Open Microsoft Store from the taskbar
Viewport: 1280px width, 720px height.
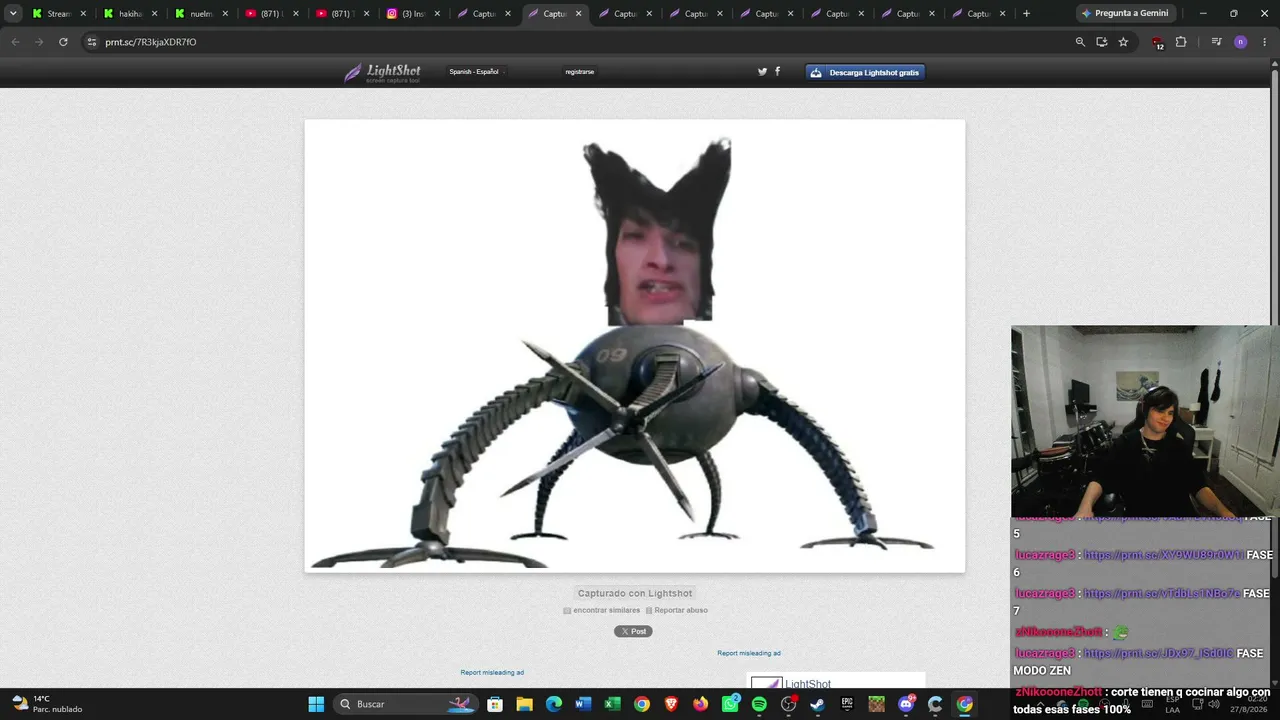click(x=495, y=704)
